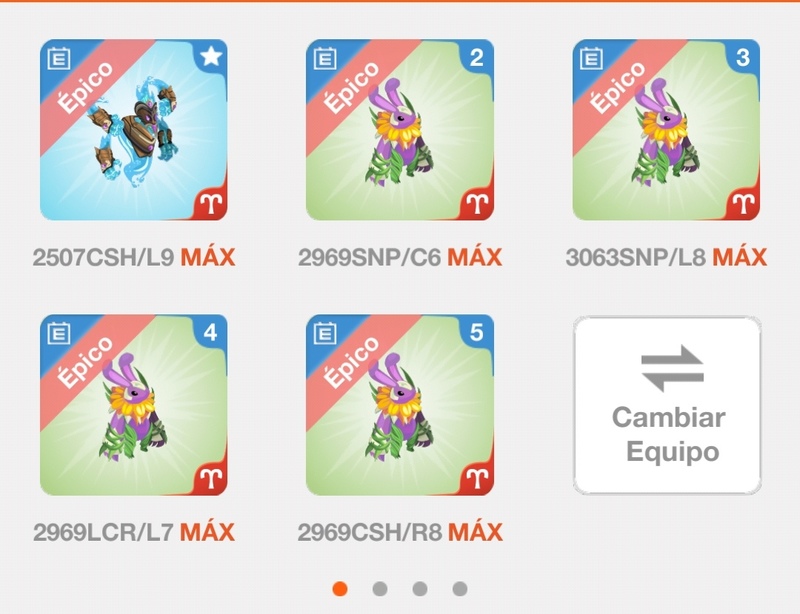Tap the Aries symbol on card number 5
Screen dimensions: 800x614
pos(477,479)
